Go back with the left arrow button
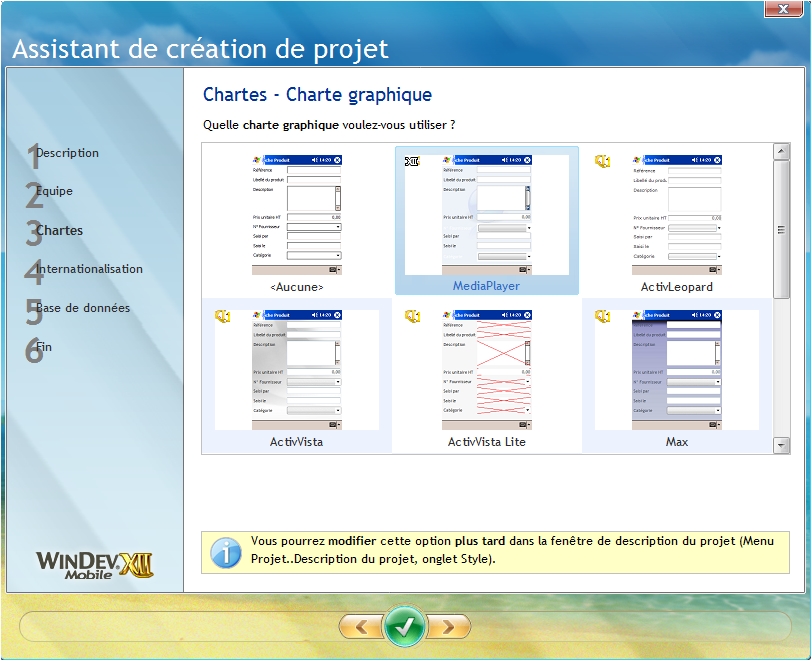This screenshot has width=812, height=661. point(361,627)
